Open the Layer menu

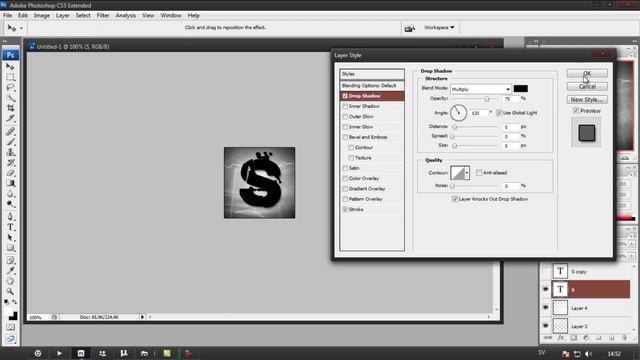[62, 16]
